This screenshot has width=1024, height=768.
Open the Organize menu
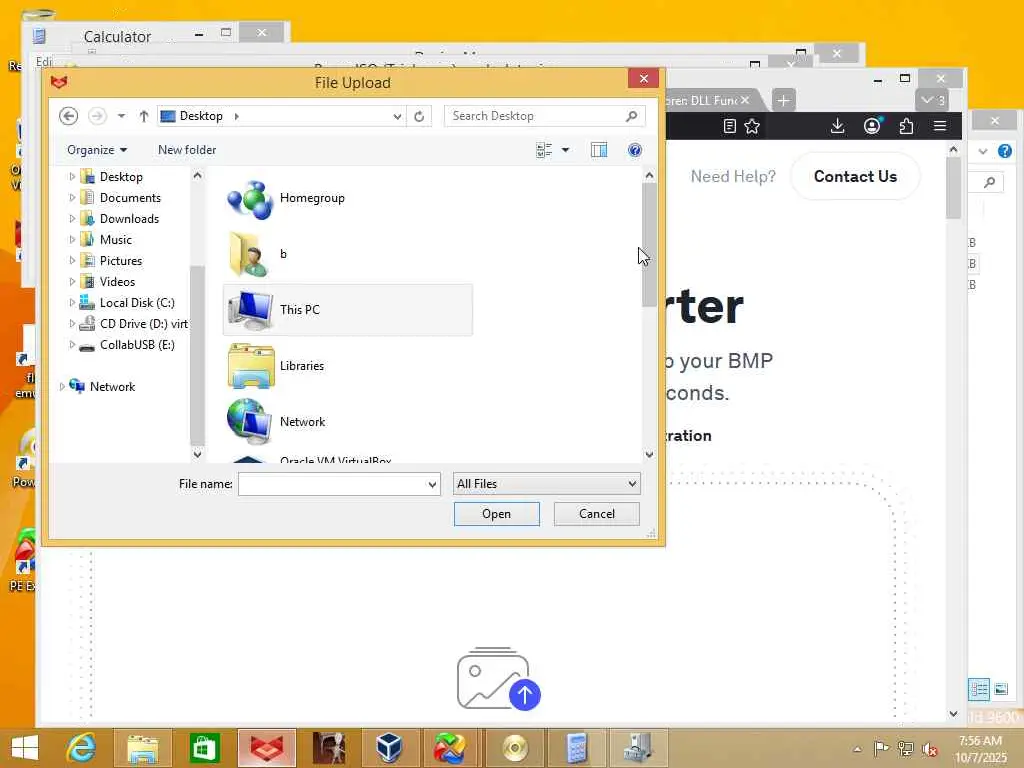97,150
